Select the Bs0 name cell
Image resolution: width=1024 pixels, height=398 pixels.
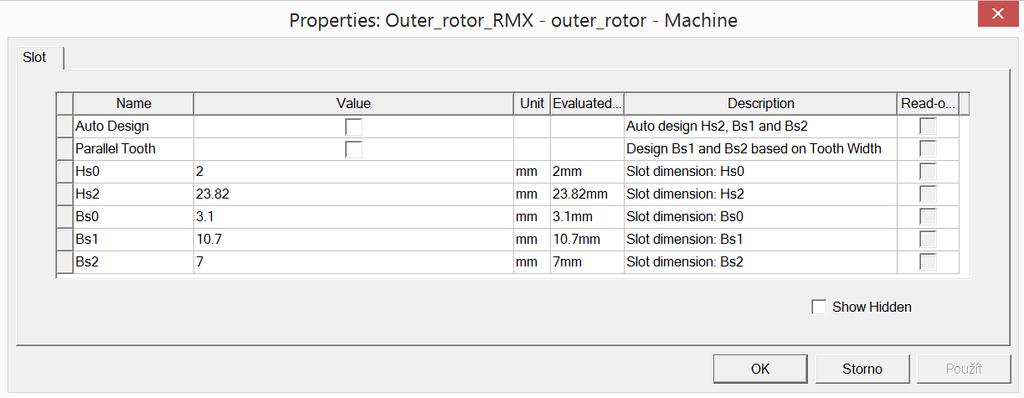tap(133, 217)
